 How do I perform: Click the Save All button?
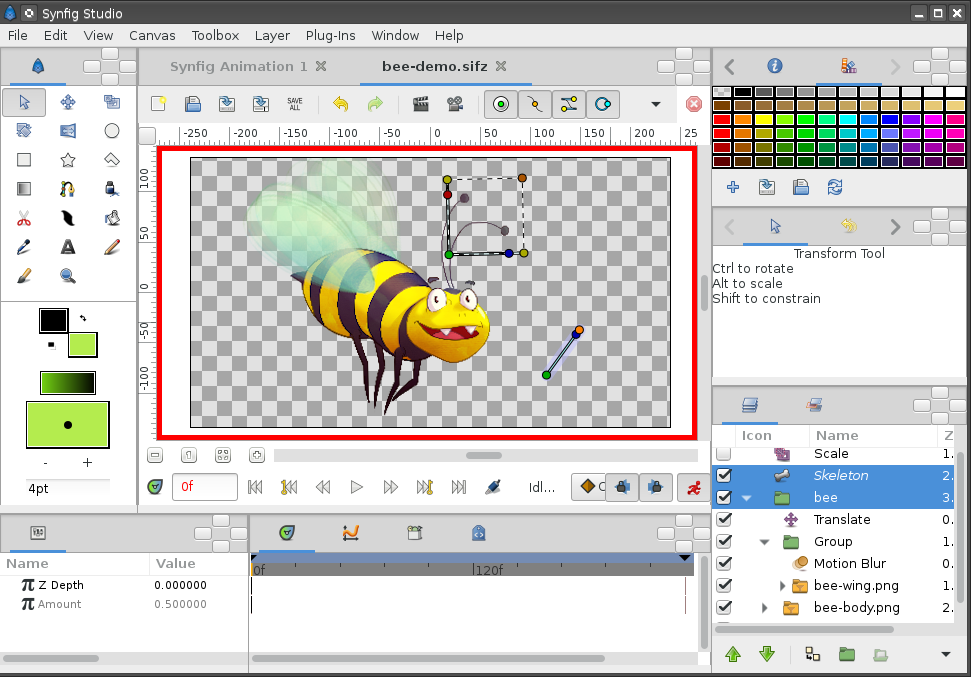pos(294,103)
